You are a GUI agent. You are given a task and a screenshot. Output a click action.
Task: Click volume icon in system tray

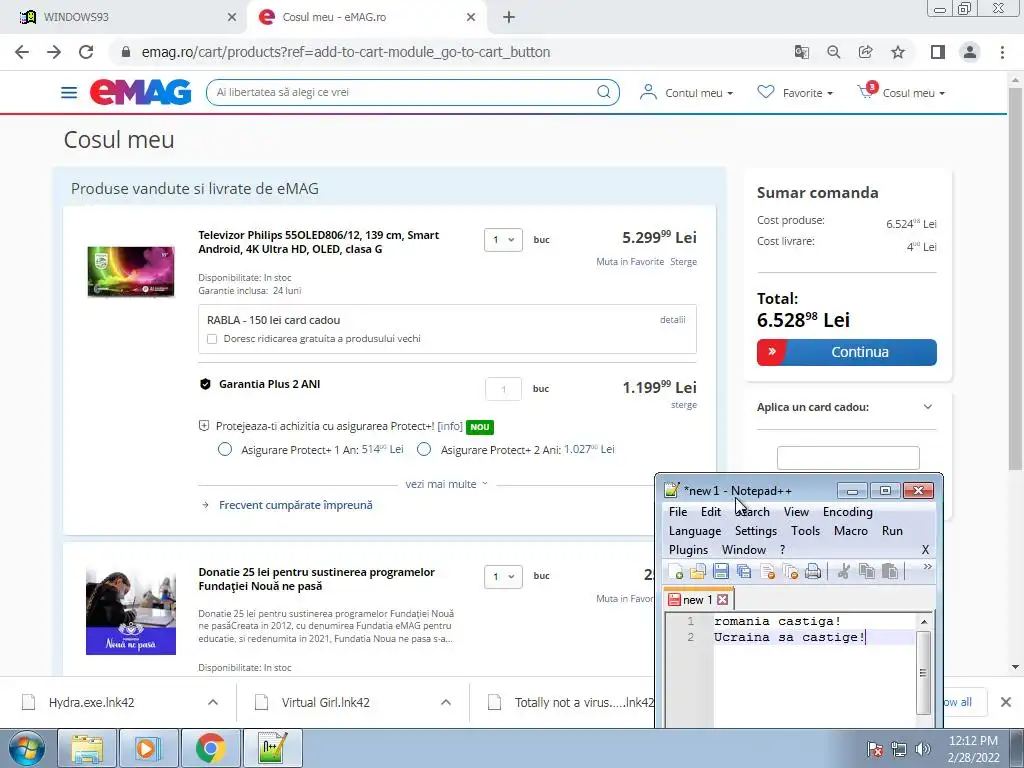pos(922,749)
